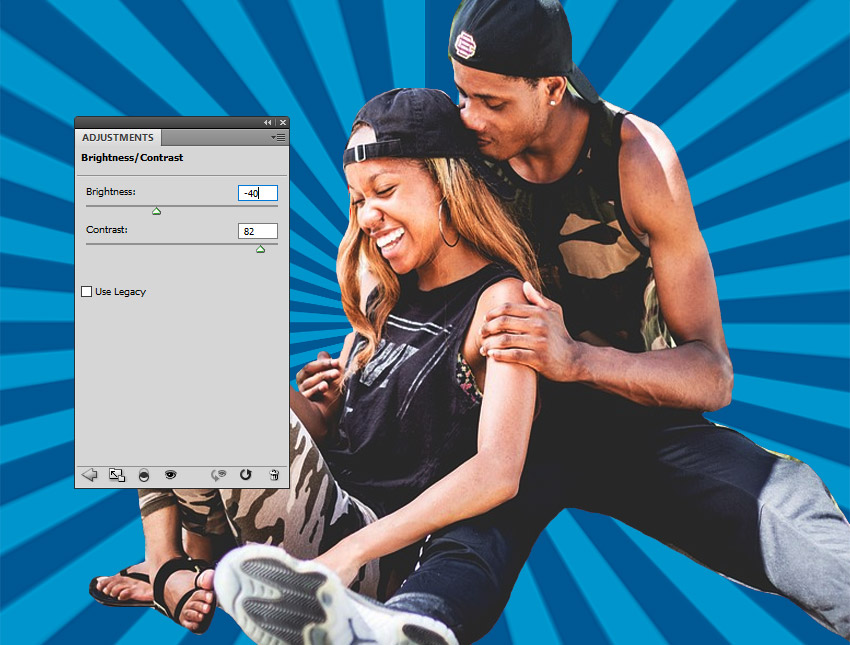Click the Brightness label text
This screenshot has height=645, width=850.
click(x=110, y=191)
